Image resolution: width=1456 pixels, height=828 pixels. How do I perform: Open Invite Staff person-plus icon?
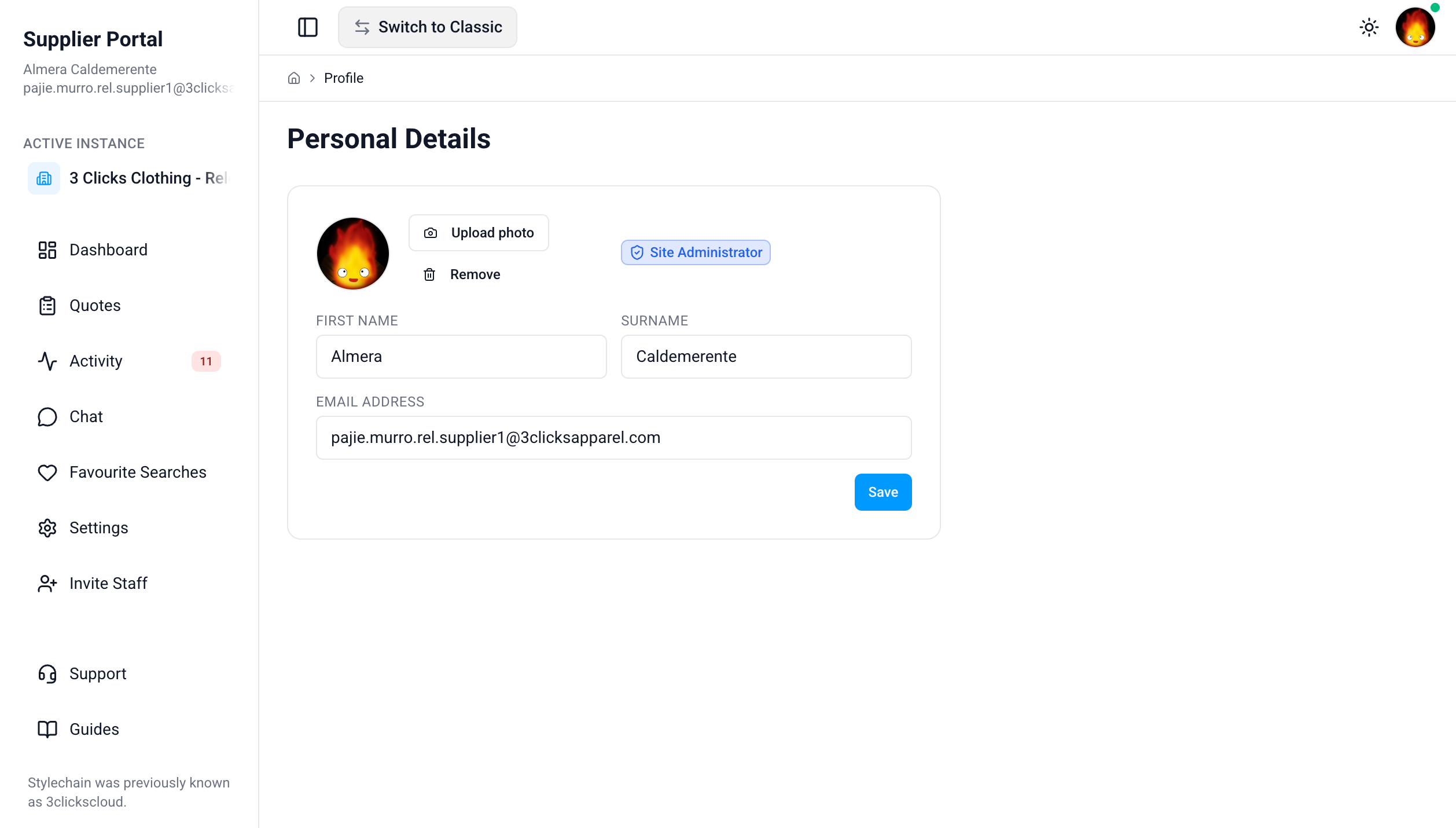tap(47, 584)
